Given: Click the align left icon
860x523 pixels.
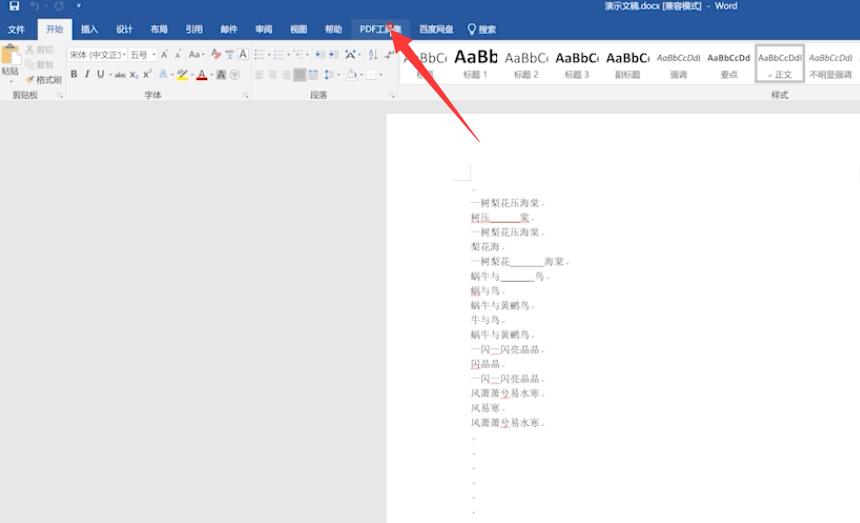Looking at the screenshot, I should click(x=259, y=75).
